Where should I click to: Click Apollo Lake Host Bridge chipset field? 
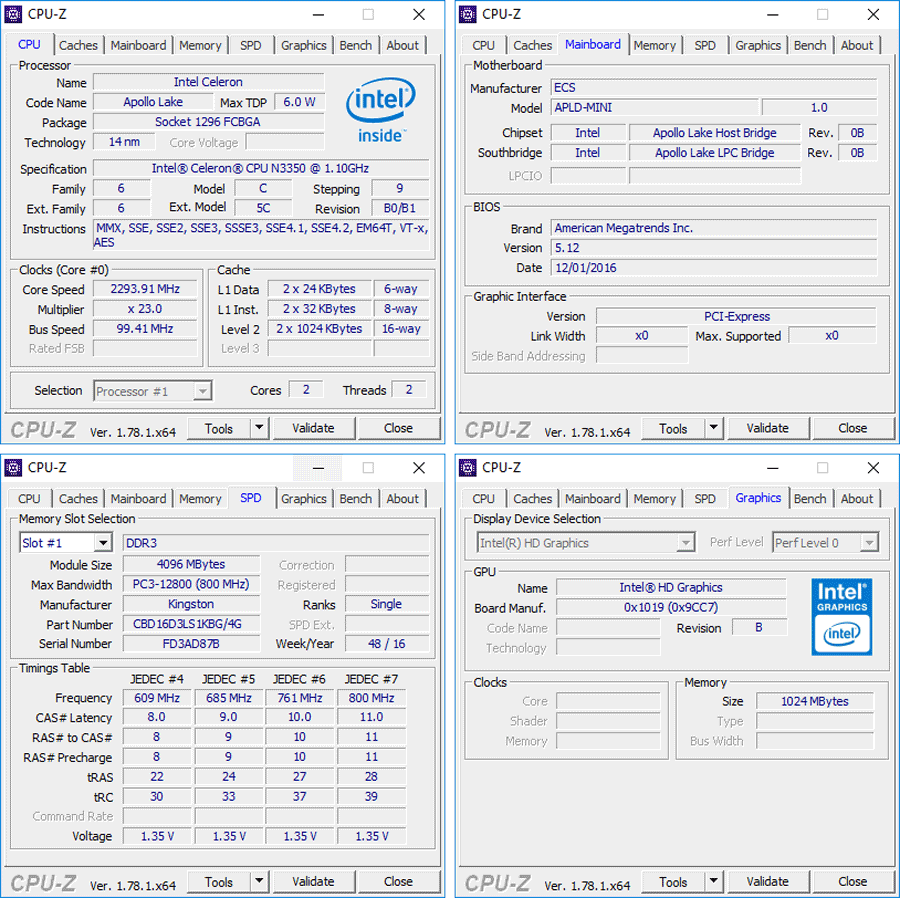pyautogui.click(x=715, y=133)
